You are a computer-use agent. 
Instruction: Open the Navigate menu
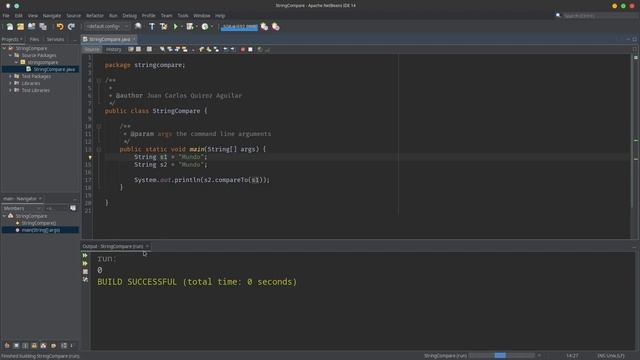pyautogui.click(x=52, y=16)
